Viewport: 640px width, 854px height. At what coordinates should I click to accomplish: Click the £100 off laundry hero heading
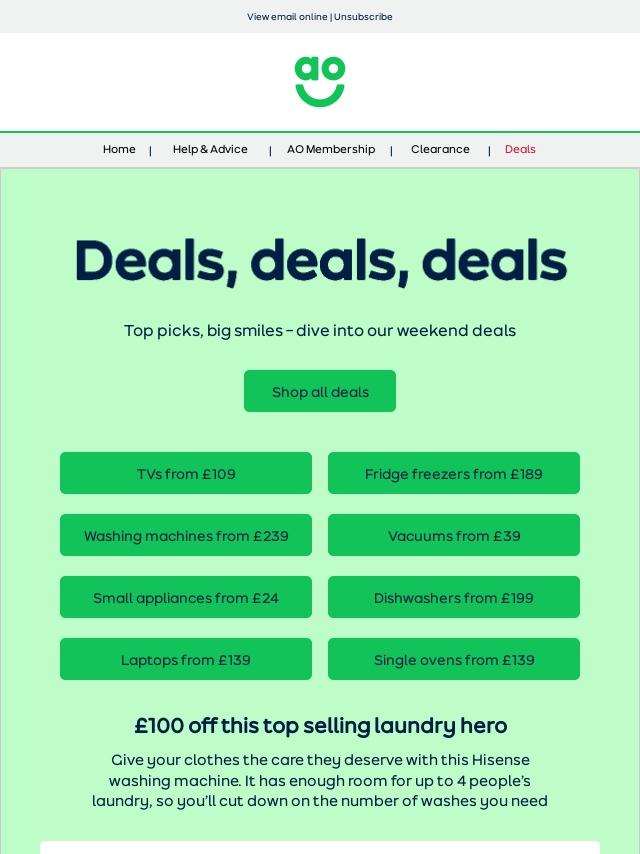point(320,725)
